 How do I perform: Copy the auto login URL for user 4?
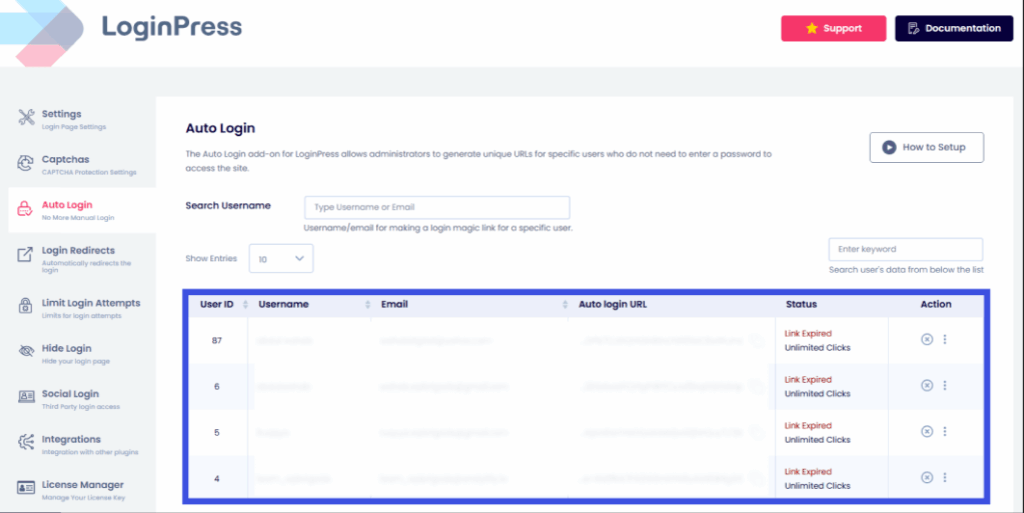coord(757,478)
